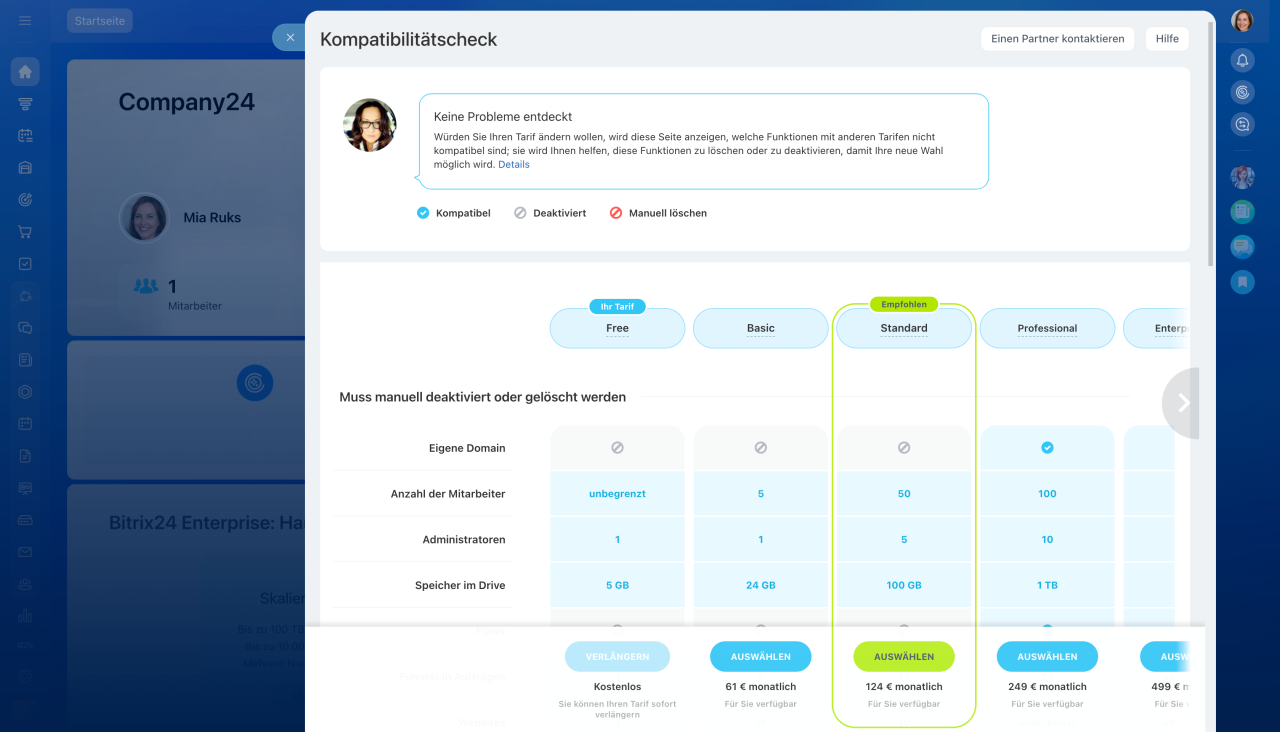
Task: Click the '24 GB' storage cell
Action: click(760, 585)
